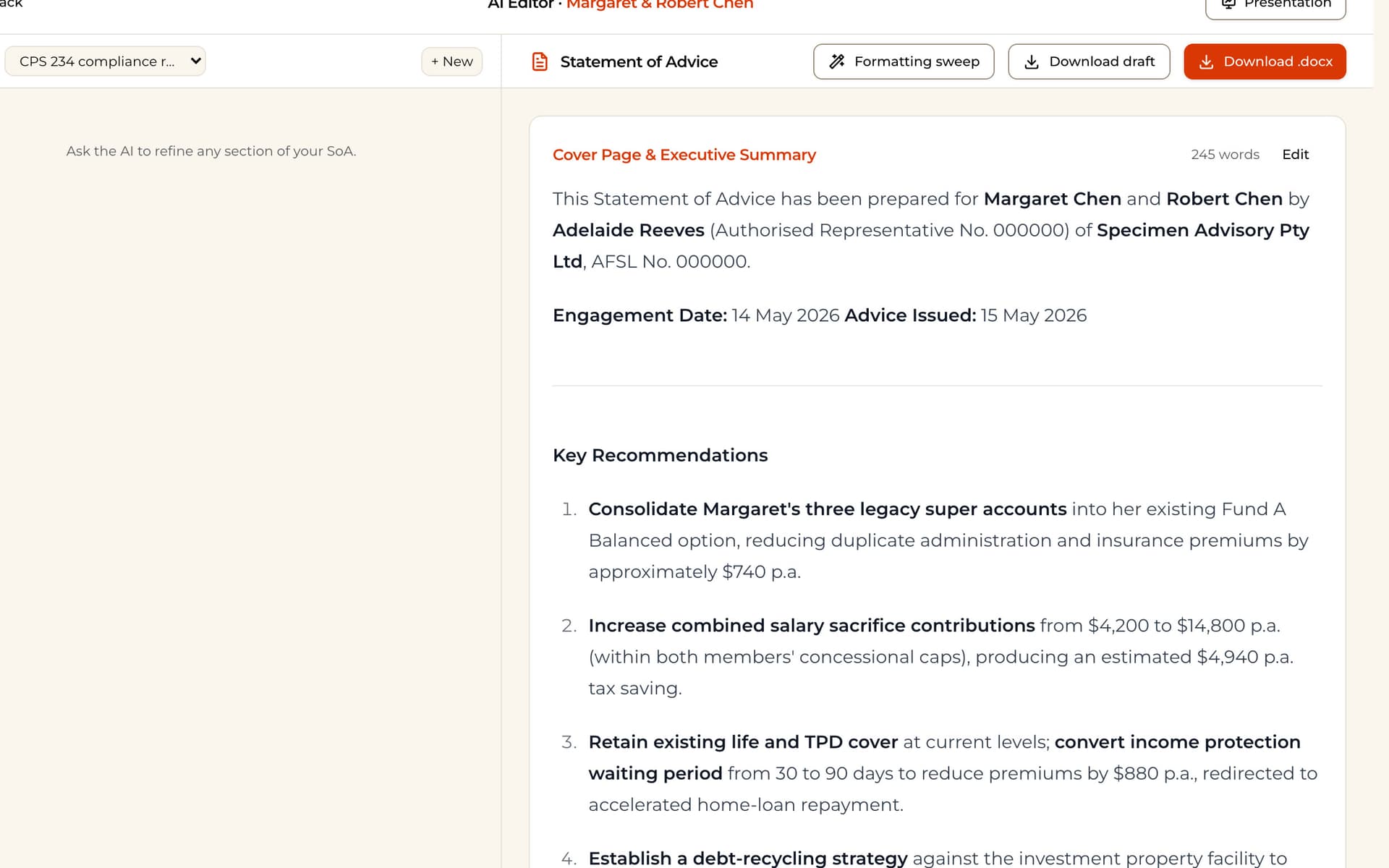Click the Engagement Date label
This screenshot has height=868, width=1389.
[640, 315]
